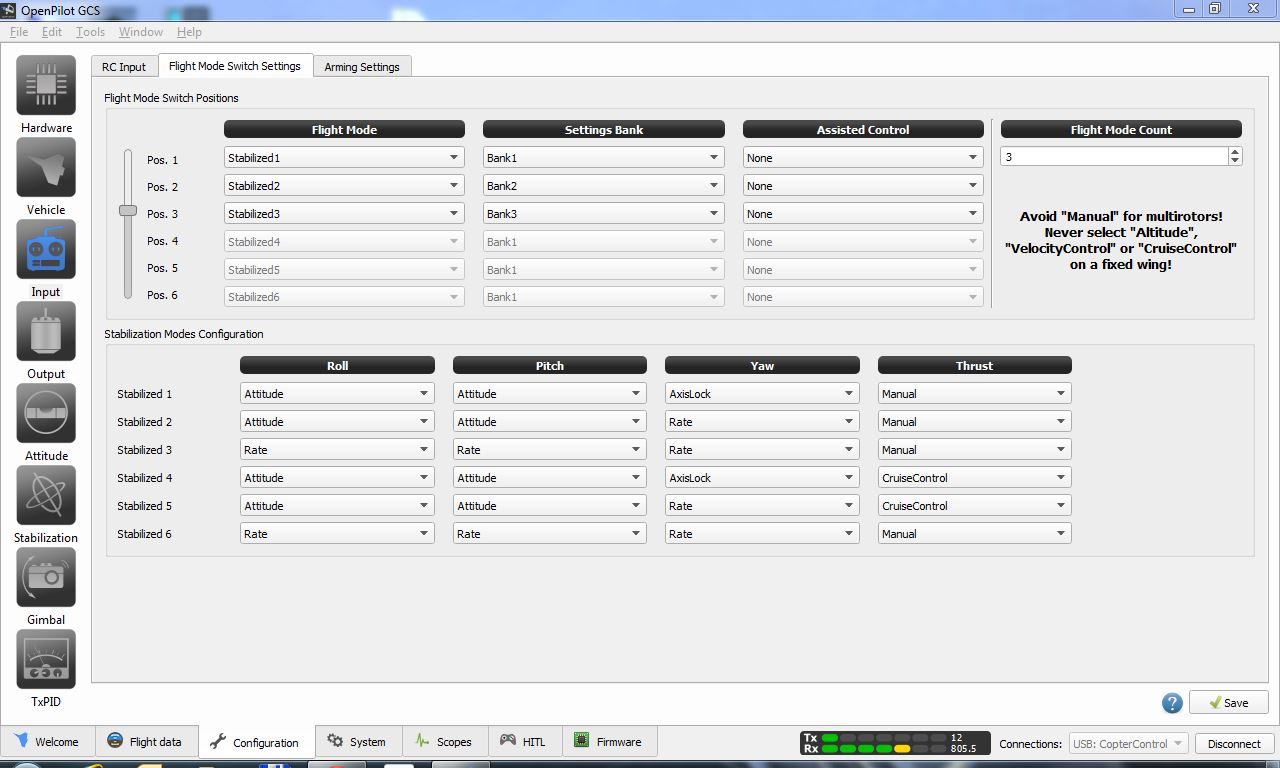Switch to the Scopes workspace tab
Screen dimensions: 1280x768
(444, 742)
